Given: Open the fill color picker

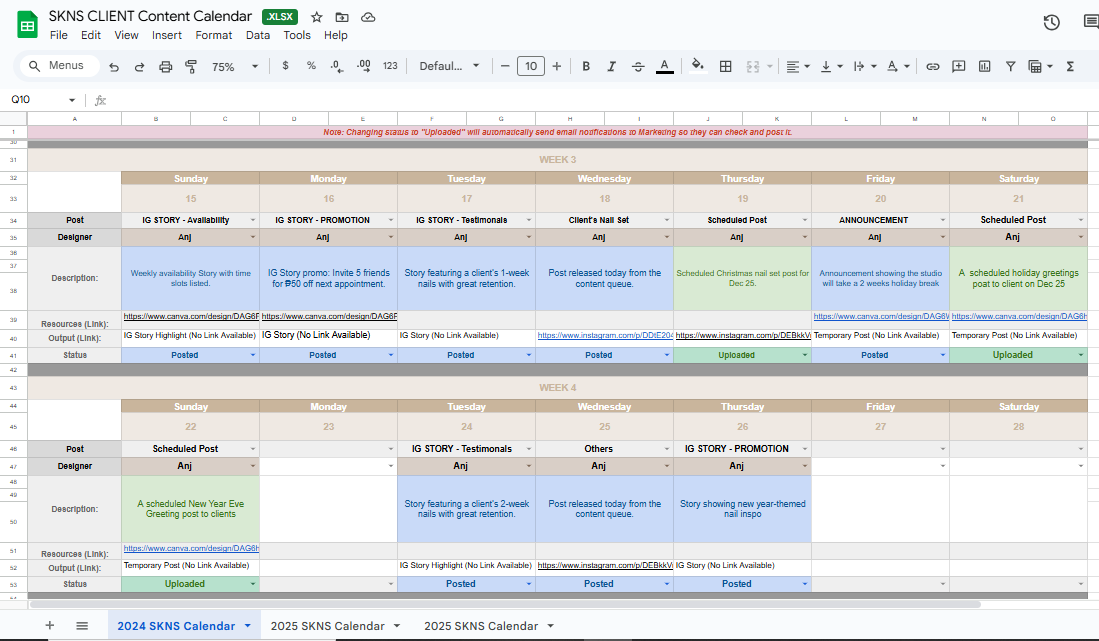Looking at the screenshot, I should coord(698,66).
